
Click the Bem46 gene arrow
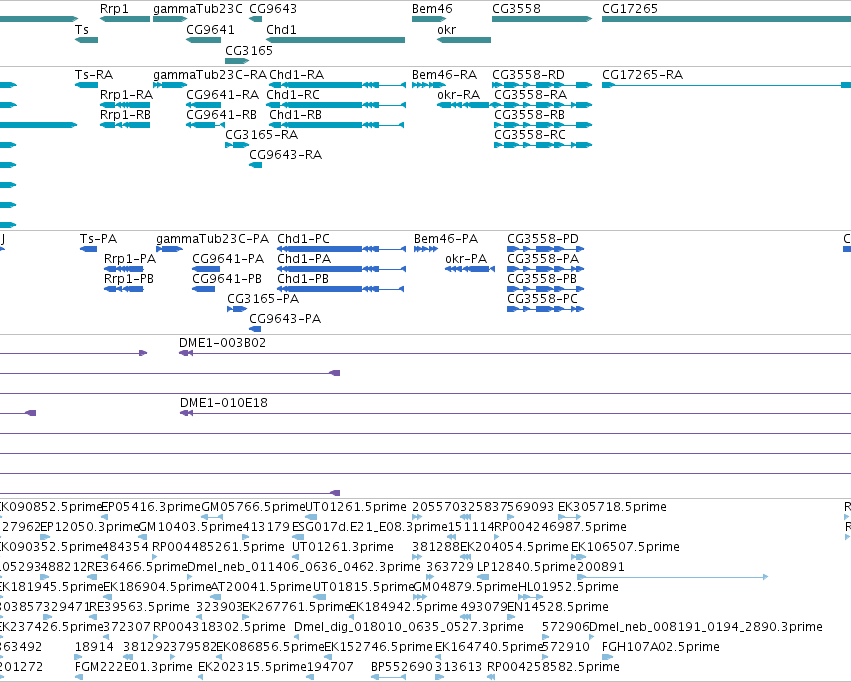pos(429,19)
